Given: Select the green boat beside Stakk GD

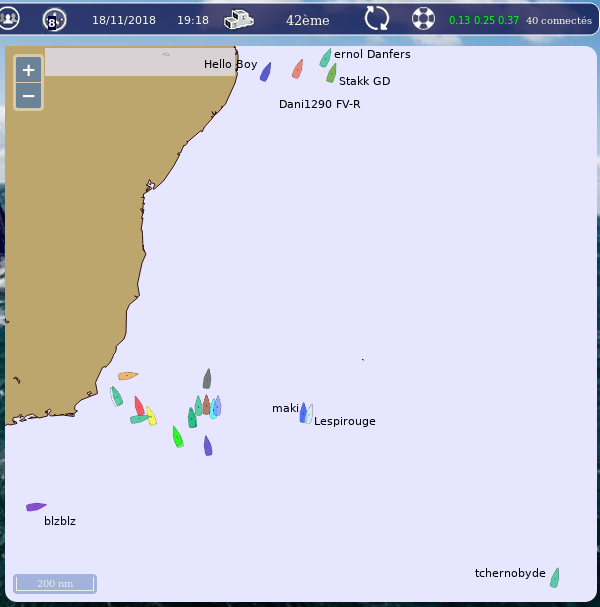Looking at the screenshot, I should 331,73.
